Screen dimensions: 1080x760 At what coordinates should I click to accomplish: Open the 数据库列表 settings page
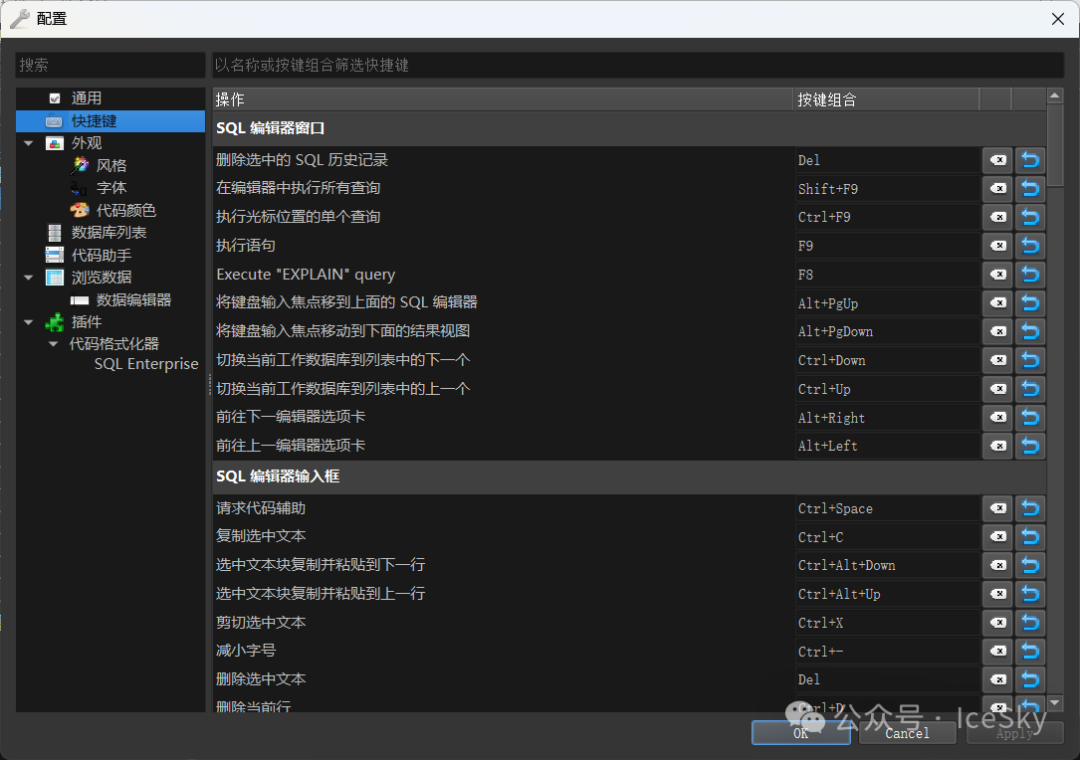click(x=109, y=232)
